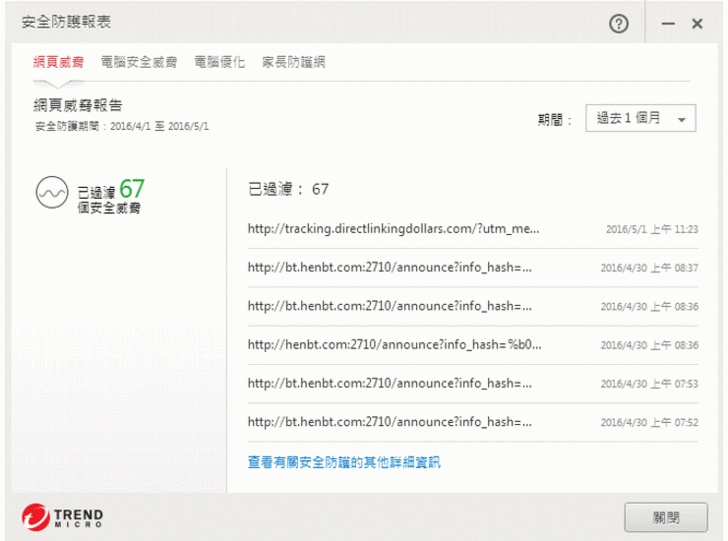Click the Trend Micro logo

[x=61, y=517]
